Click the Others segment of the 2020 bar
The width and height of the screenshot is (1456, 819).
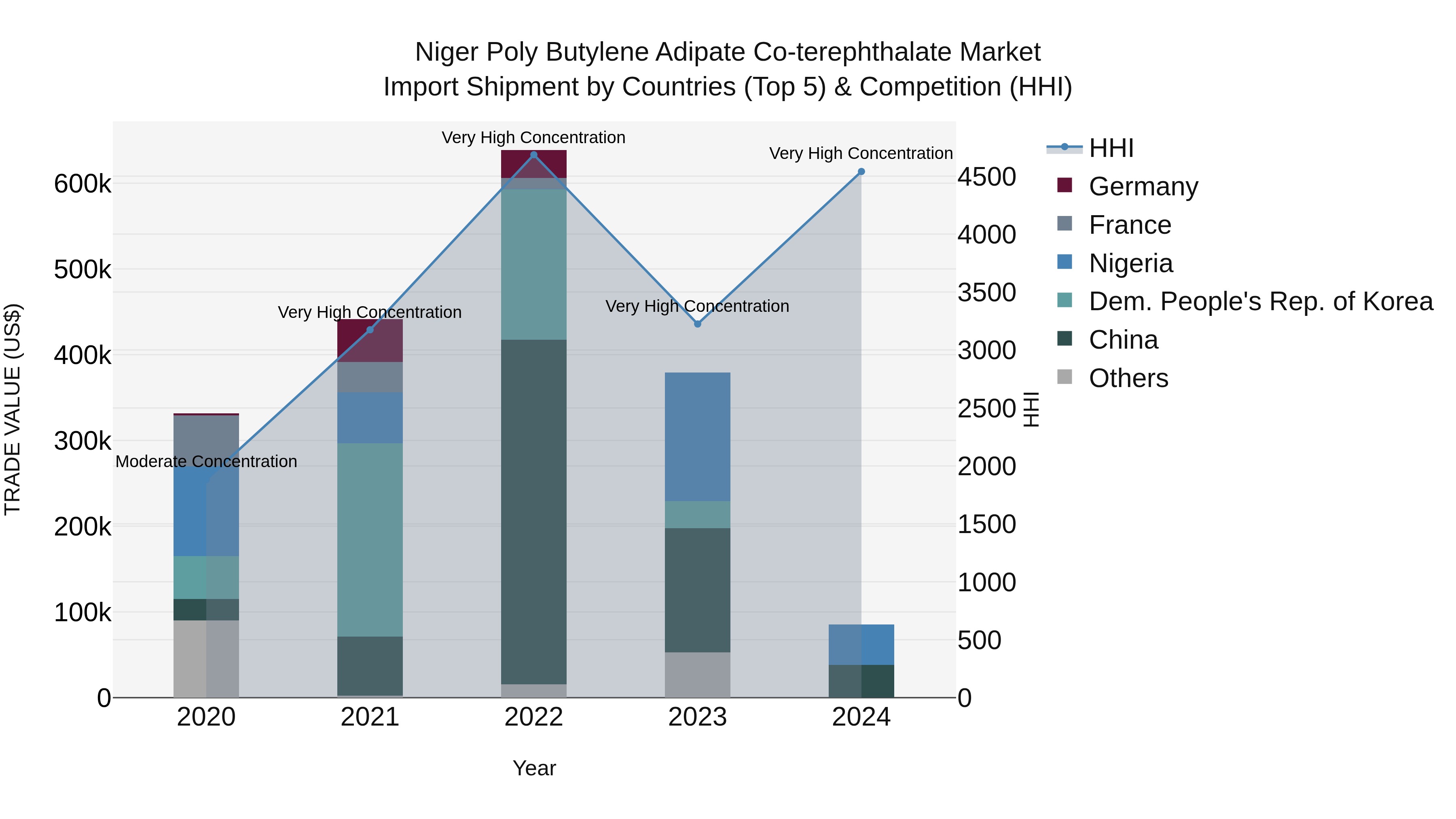point(206,659)
